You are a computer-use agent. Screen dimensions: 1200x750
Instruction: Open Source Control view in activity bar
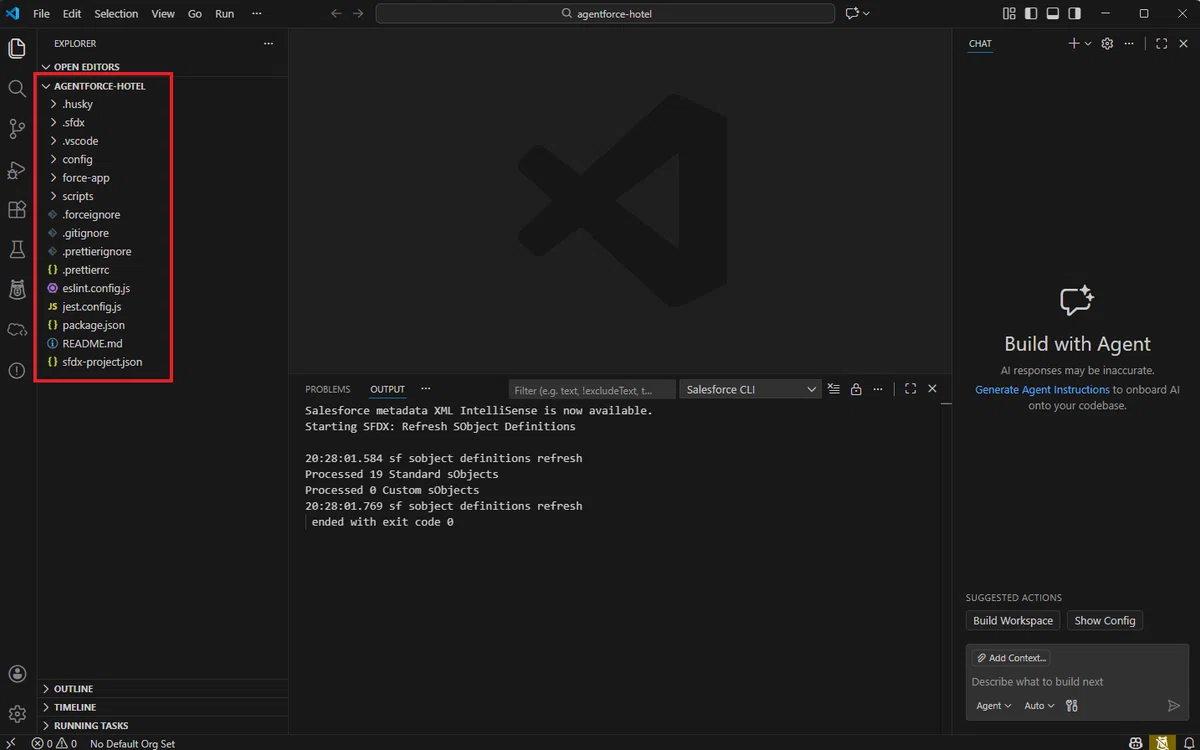click(x=17, y=129)
